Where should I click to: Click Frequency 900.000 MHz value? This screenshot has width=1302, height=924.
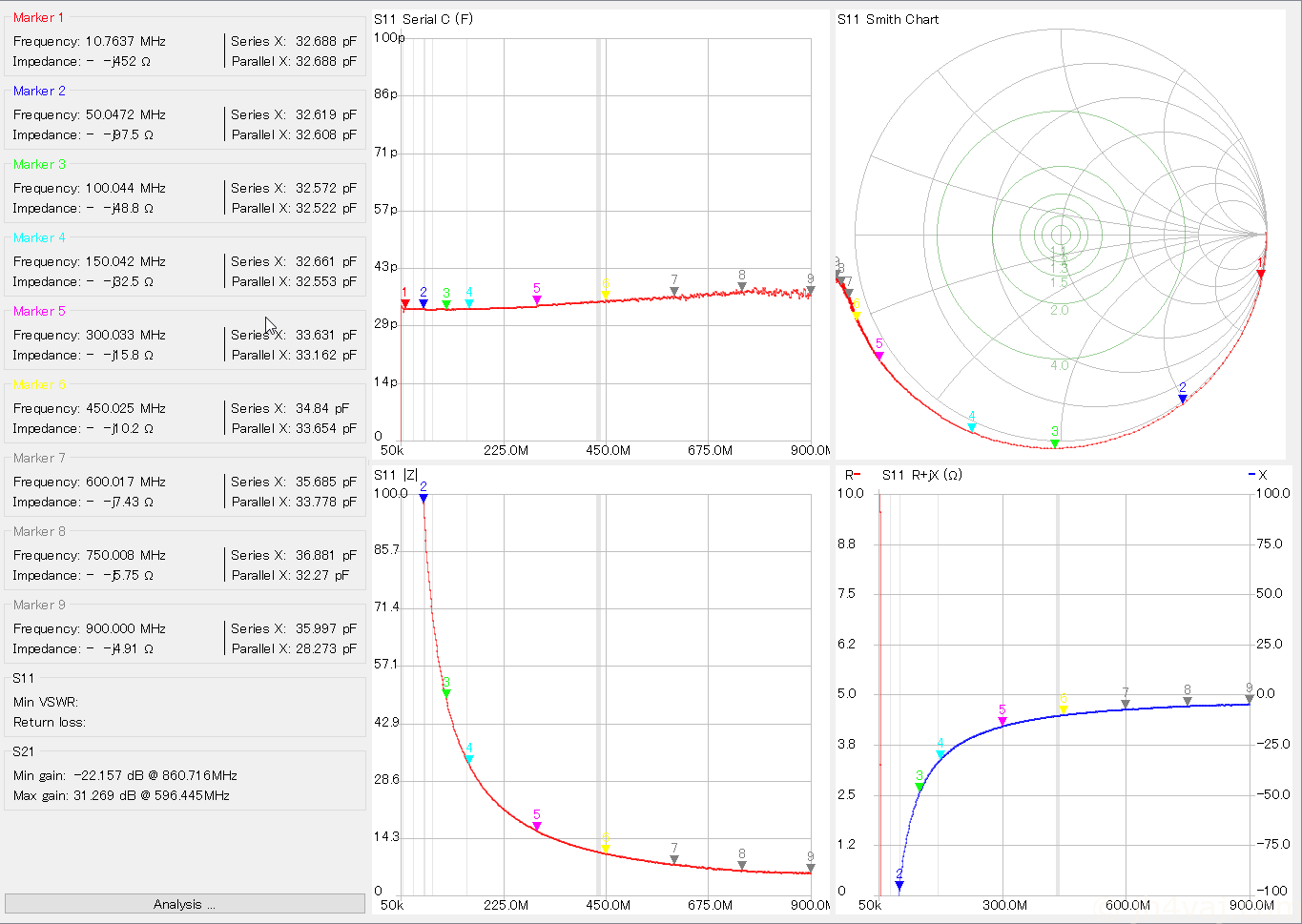(x=126, y=628)
